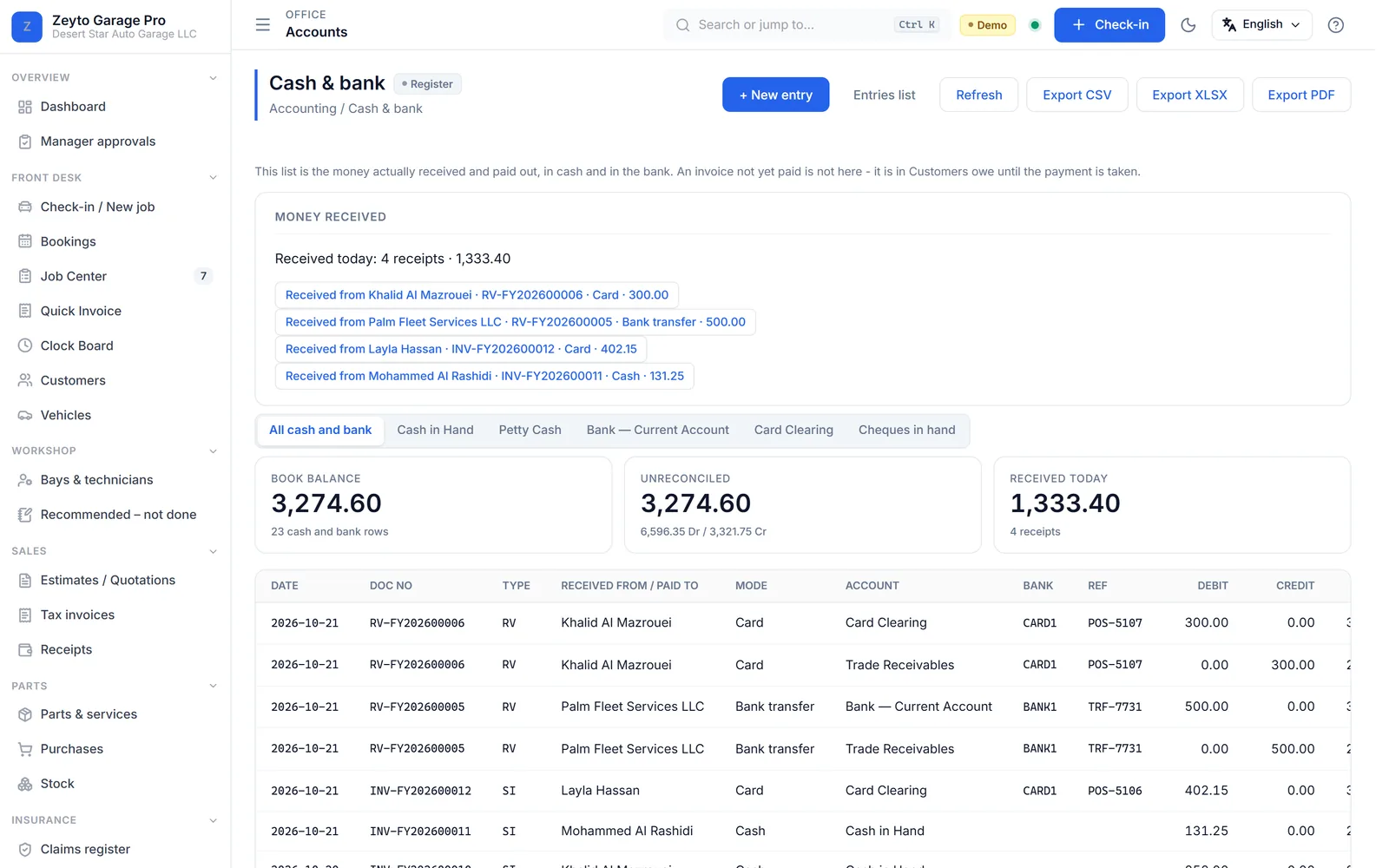Image resolution: width=1389 pixels, height=868 pixels.
Task: Collapse the WORKSHOP sidebar section
Action: [213, 451]
